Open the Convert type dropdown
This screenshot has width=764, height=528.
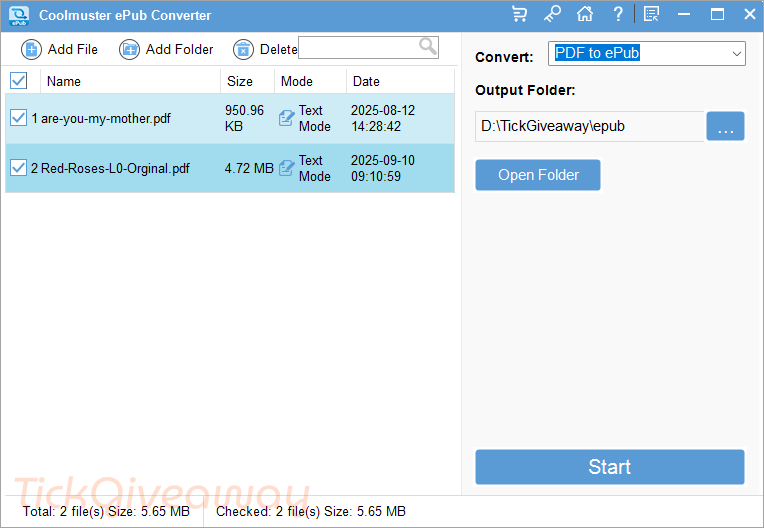pyautogui.click(x=647, y=54)
